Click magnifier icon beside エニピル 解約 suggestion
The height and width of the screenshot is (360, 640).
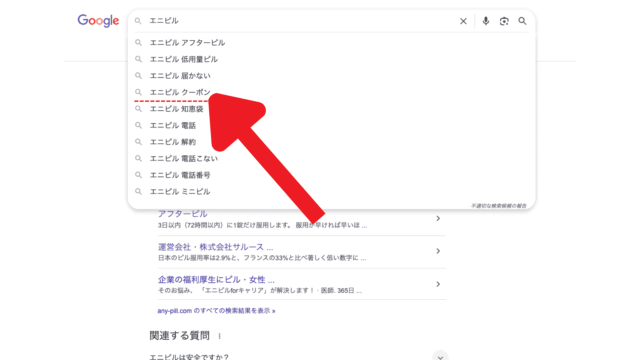tap(138, 142)
